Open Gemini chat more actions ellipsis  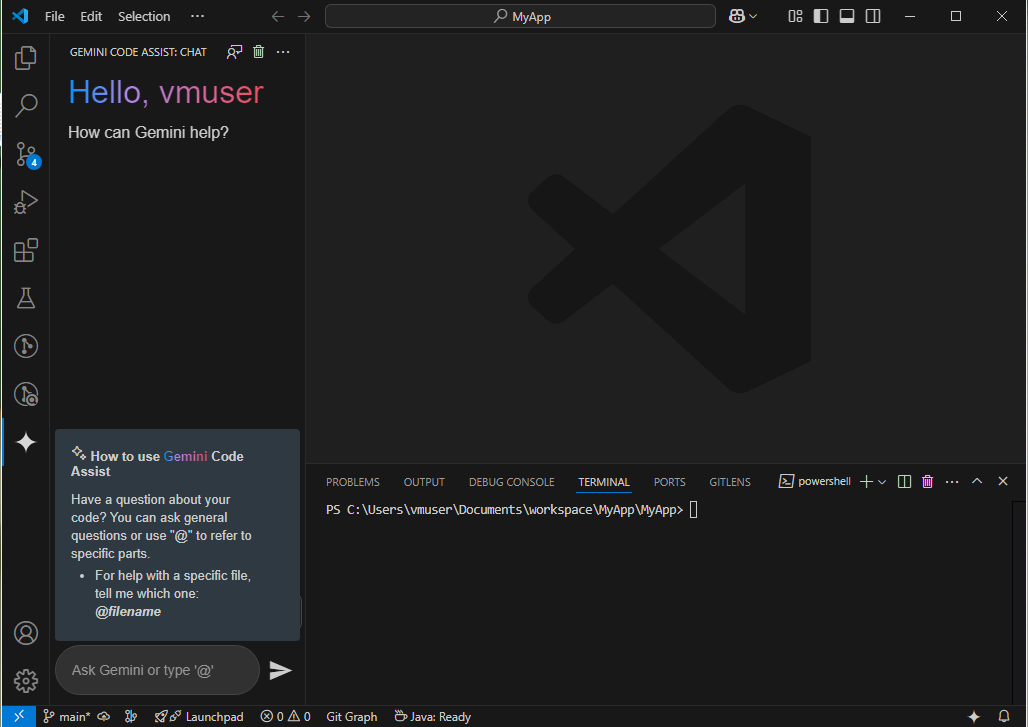(283, 52)
